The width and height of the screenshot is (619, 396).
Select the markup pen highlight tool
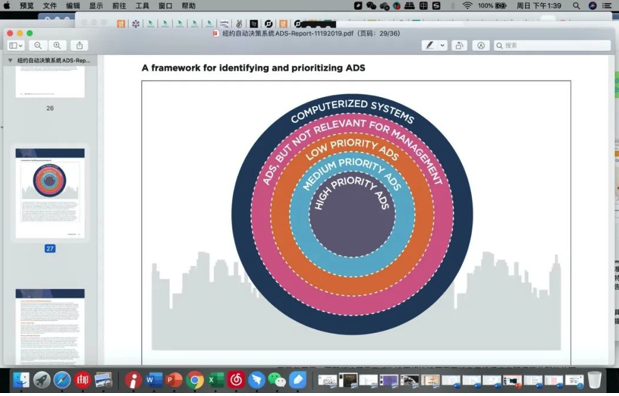point(430,45)
